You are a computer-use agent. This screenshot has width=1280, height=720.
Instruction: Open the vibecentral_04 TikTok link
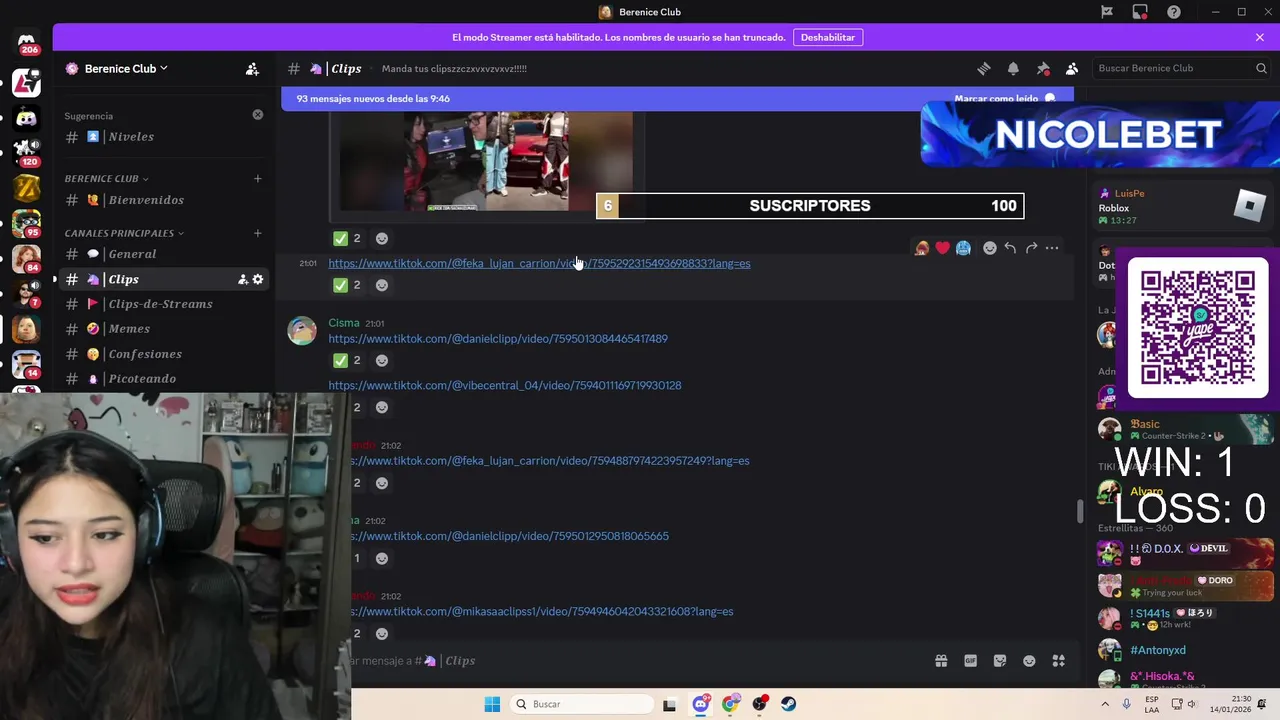tap(505, 386)
